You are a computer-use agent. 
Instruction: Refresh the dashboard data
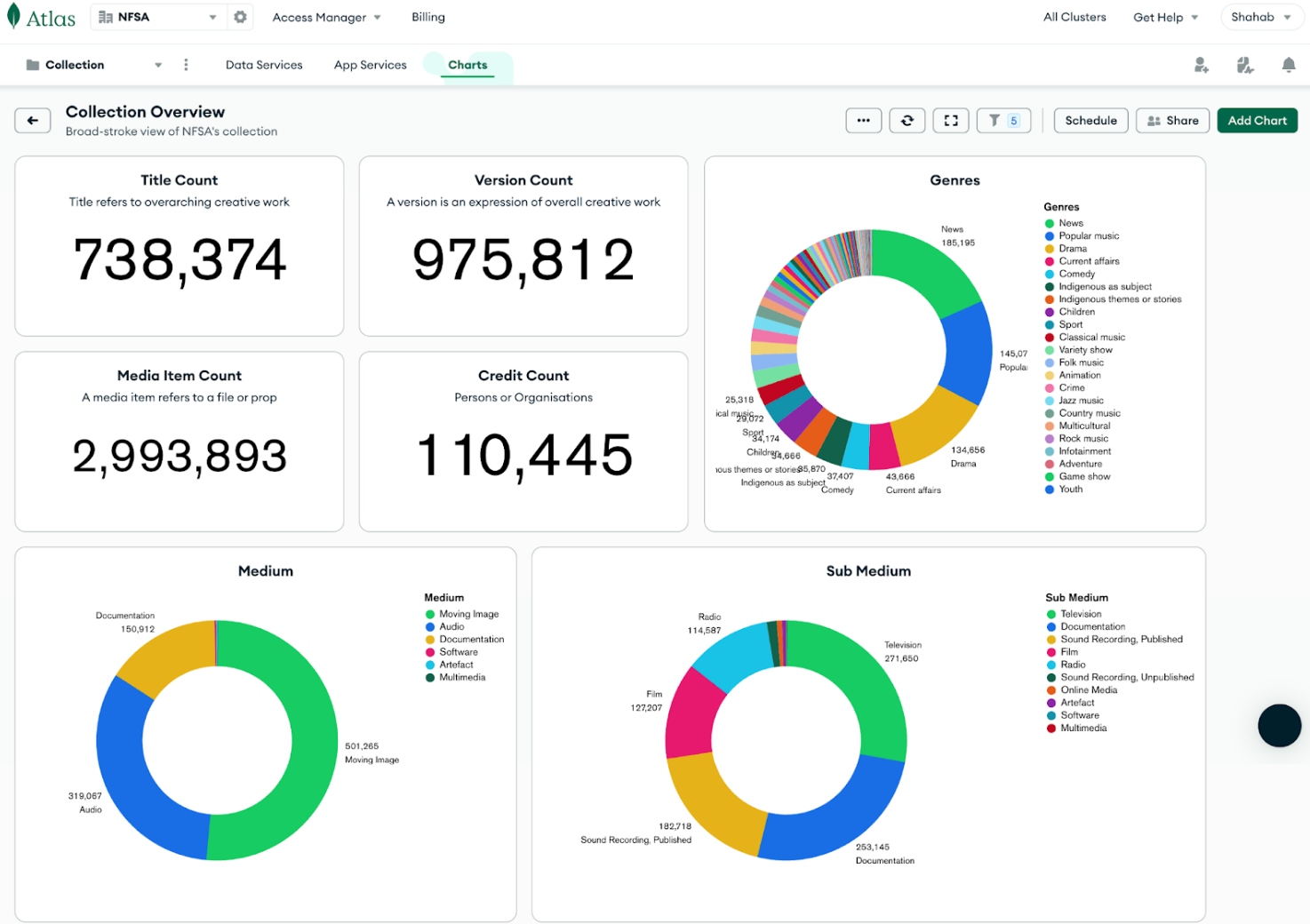907,121
